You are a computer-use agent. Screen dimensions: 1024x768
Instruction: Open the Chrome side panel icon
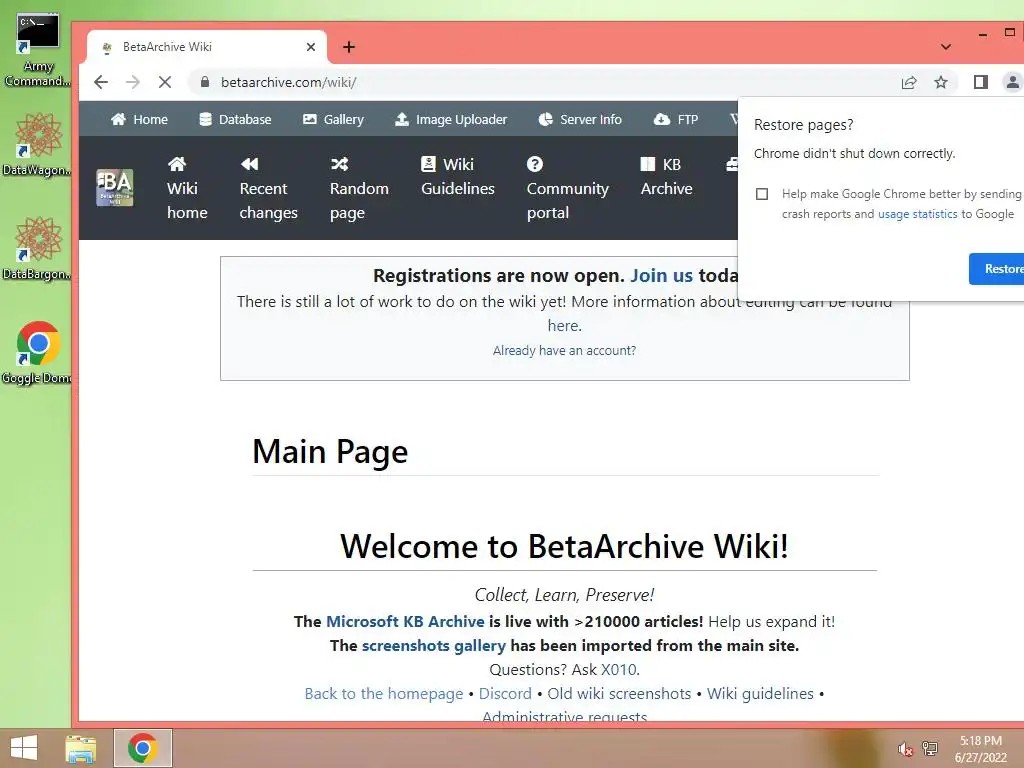click(980, 82)
